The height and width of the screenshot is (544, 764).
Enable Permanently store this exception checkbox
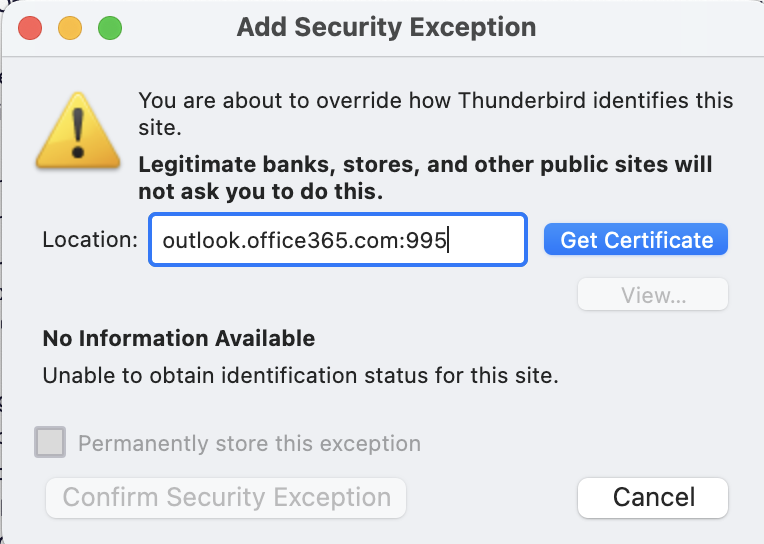pos(51,442)
